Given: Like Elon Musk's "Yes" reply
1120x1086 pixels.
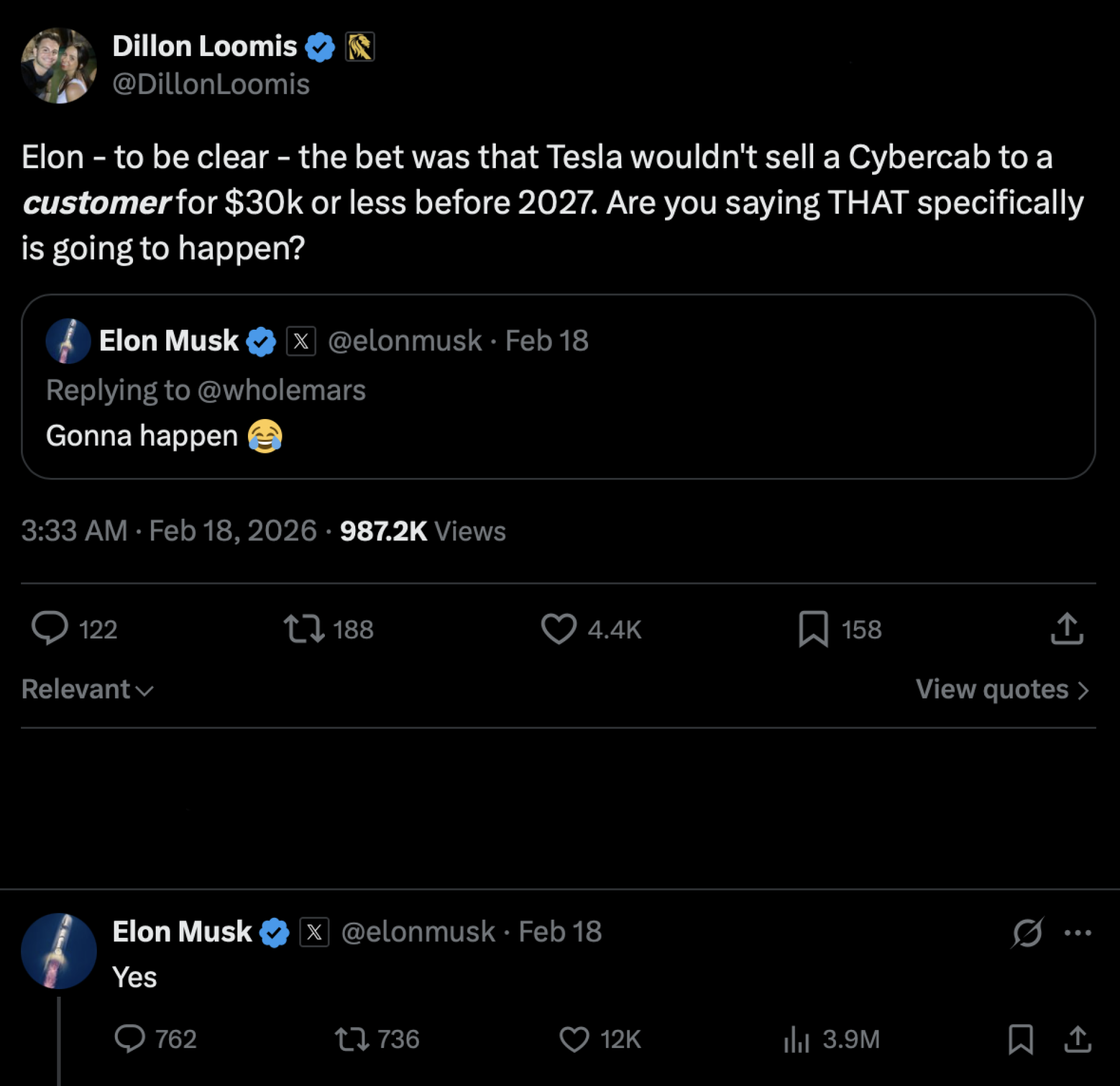Looking at the screenshot, I should tap(574, 1039).
